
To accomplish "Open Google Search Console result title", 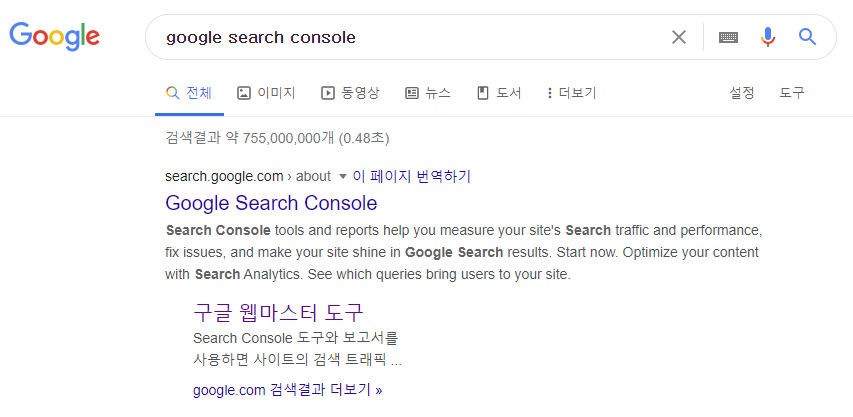I will (271, 203).
